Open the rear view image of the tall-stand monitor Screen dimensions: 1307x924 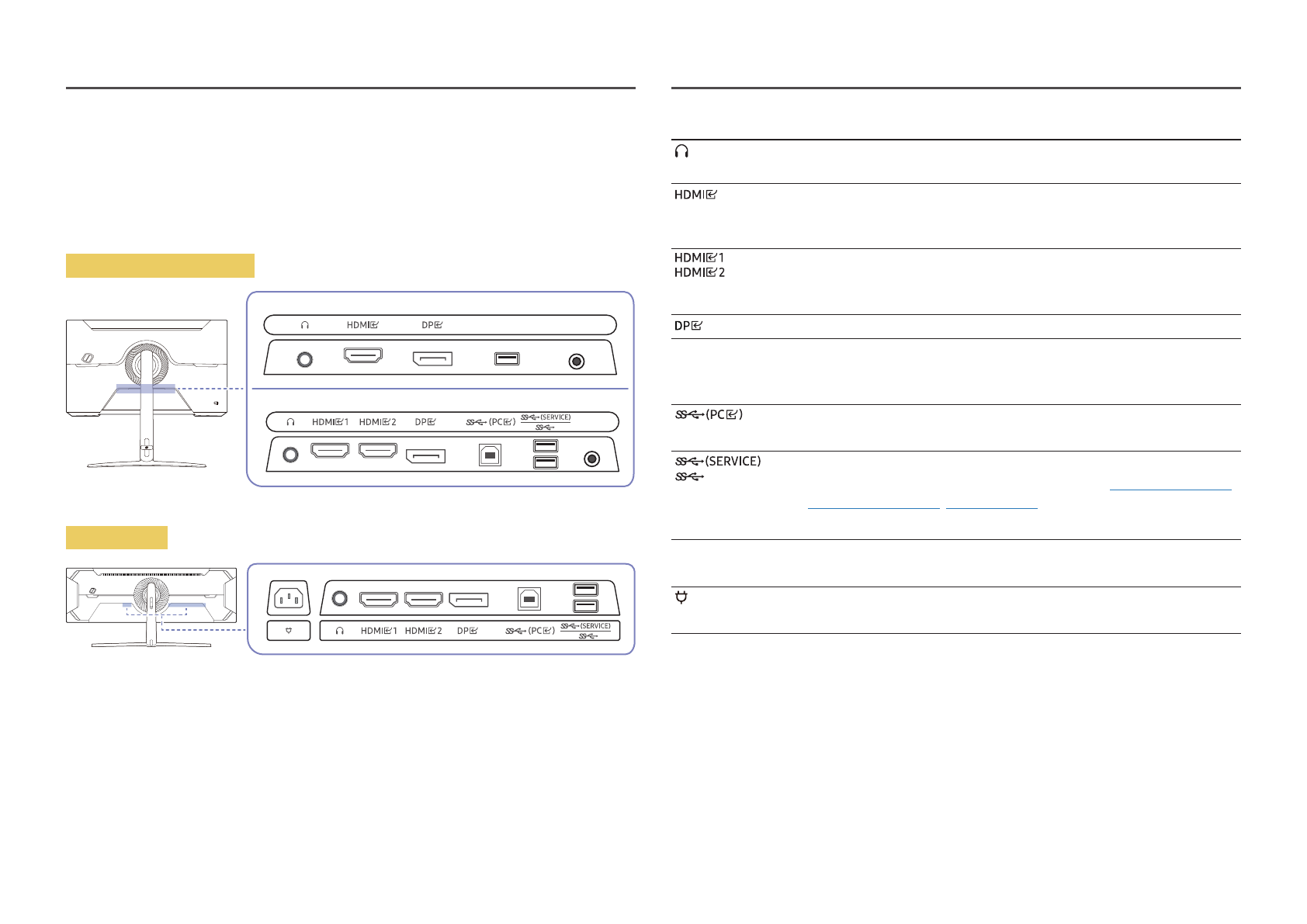pyautogui.click(x=147, y=393)
